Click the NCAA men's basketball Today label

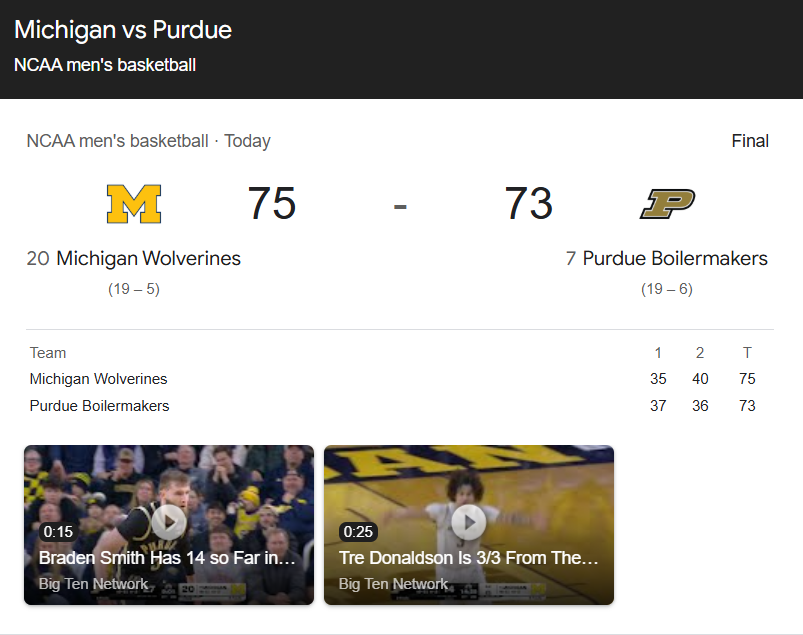[x=149, y=141]
